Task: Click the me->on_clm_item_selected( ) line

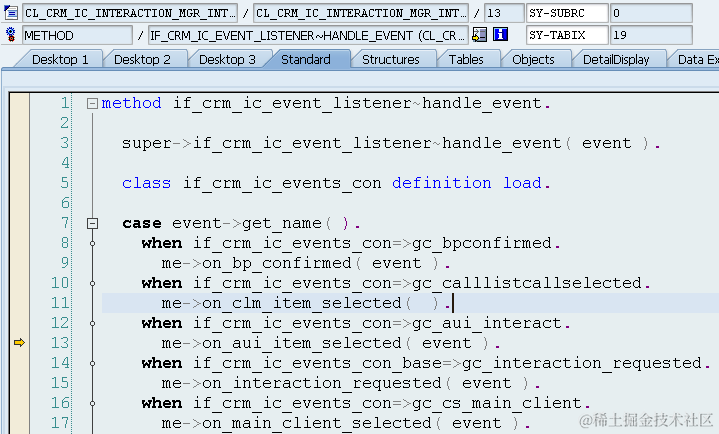Action: [306, 303]
